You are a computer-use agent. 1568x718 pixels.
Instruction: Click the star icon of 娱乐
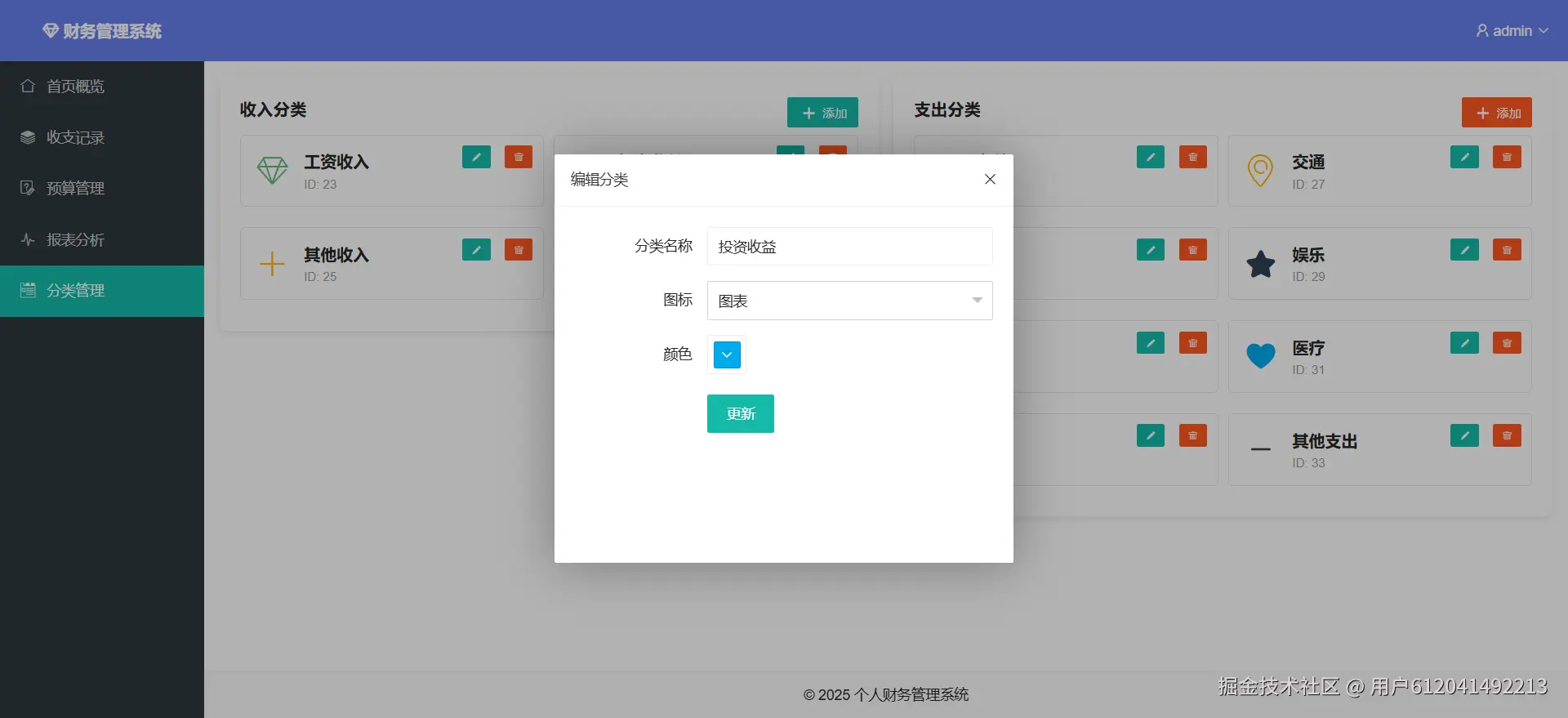coord(1260,264)
